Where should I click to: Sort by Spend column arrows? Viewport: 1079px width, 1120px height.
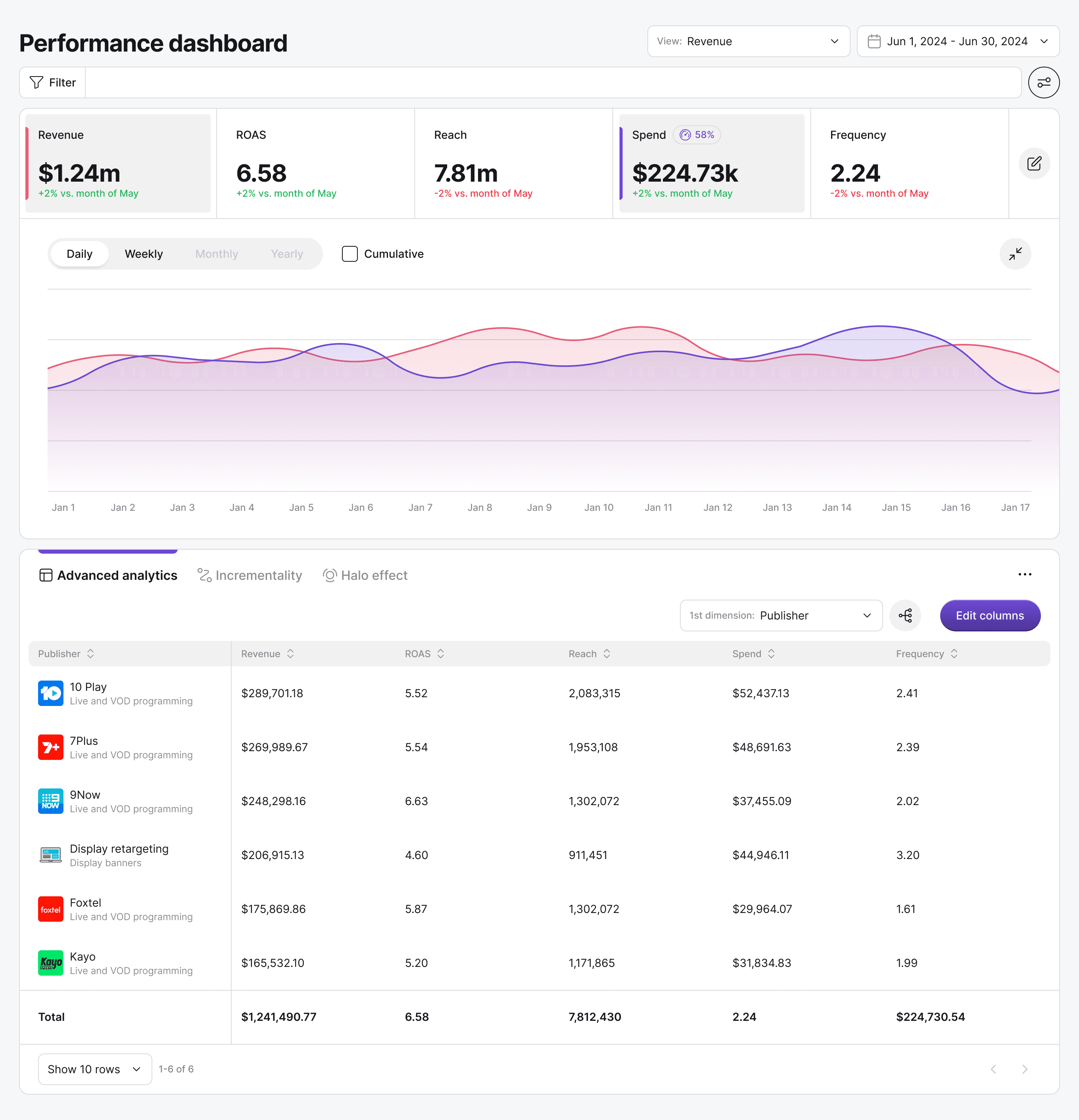(x=771, y=654)
